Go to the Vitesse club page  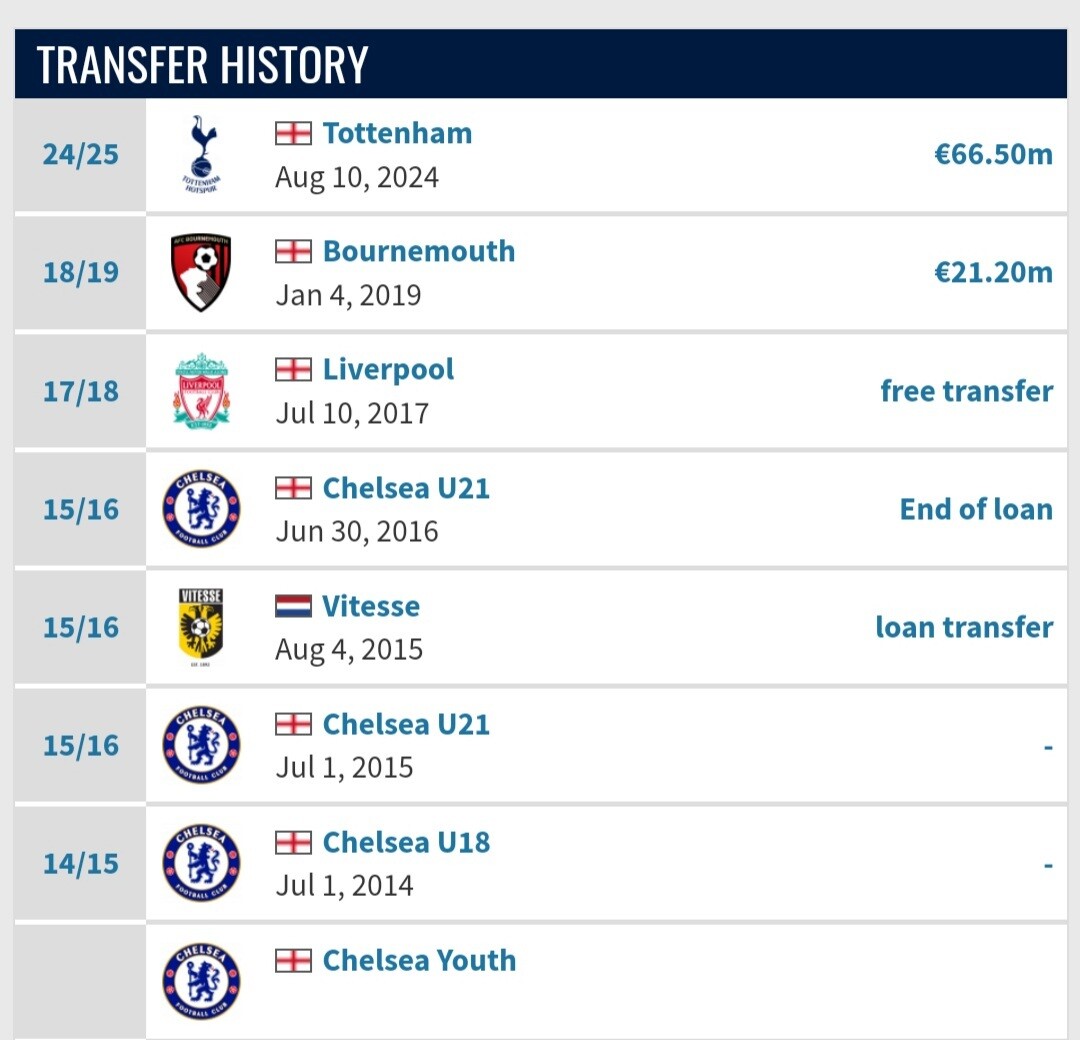[x=371, y=606]
